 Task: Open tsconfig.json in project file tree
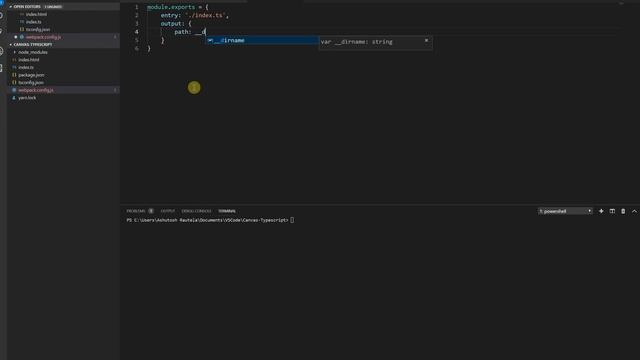pyautogui.click(x=31, y=82)
